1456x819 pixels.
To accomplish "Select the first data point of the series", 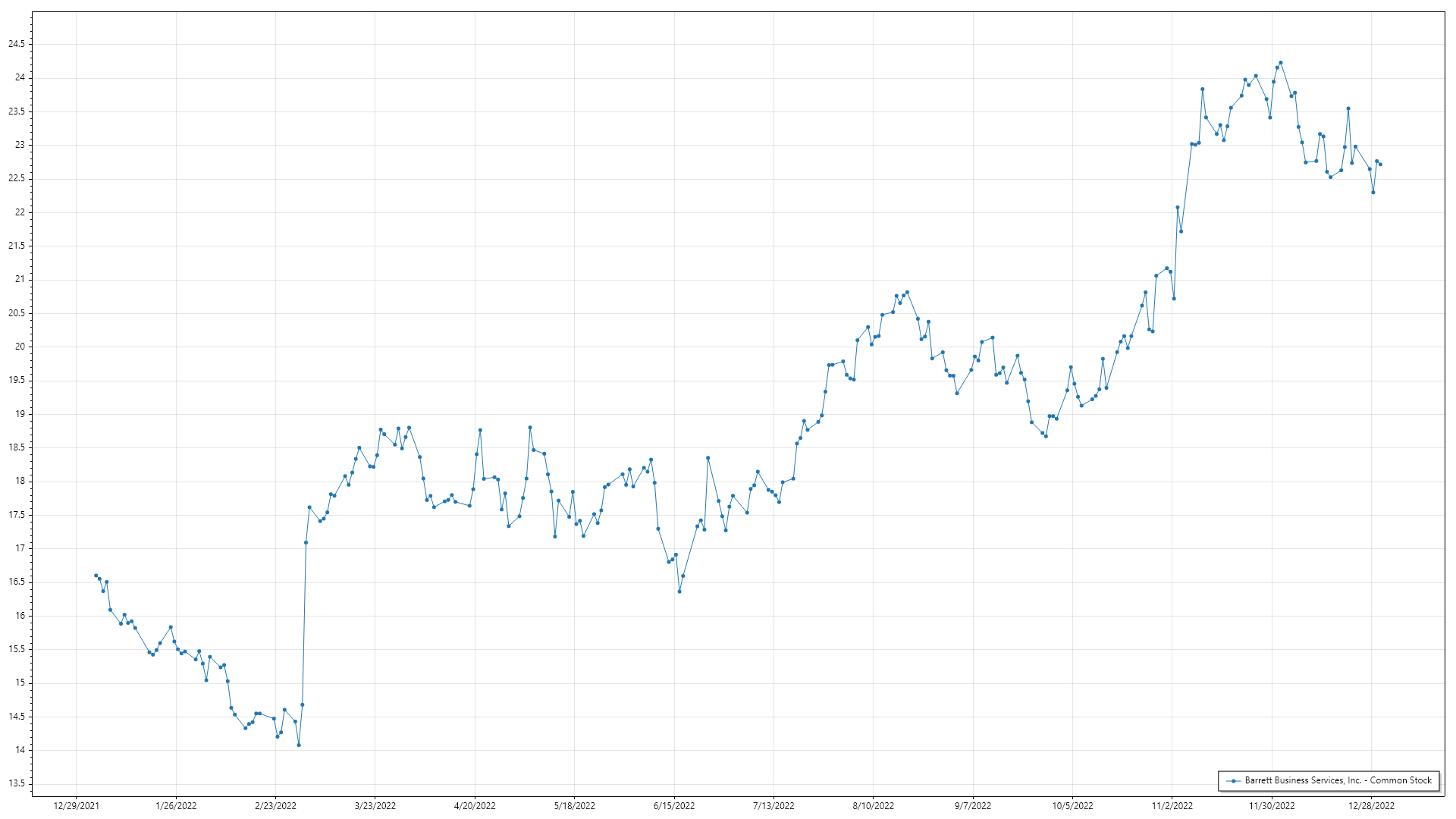I will (96, 576).
